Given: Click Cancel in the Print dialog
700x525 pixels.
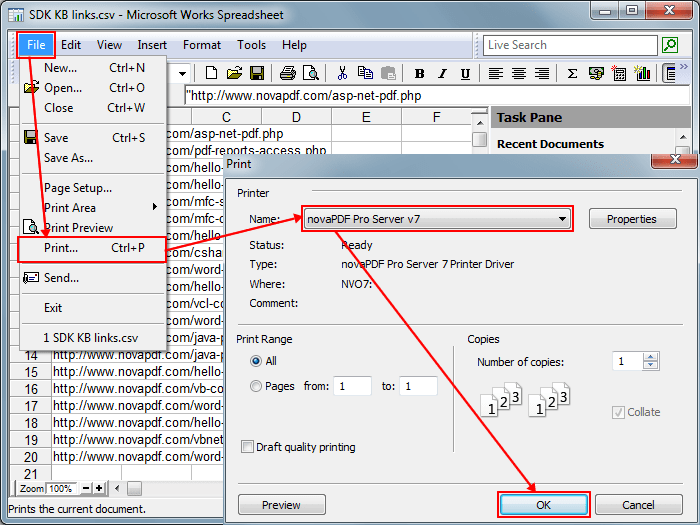Looking at the screenshot, I should [x=638, y=505].
